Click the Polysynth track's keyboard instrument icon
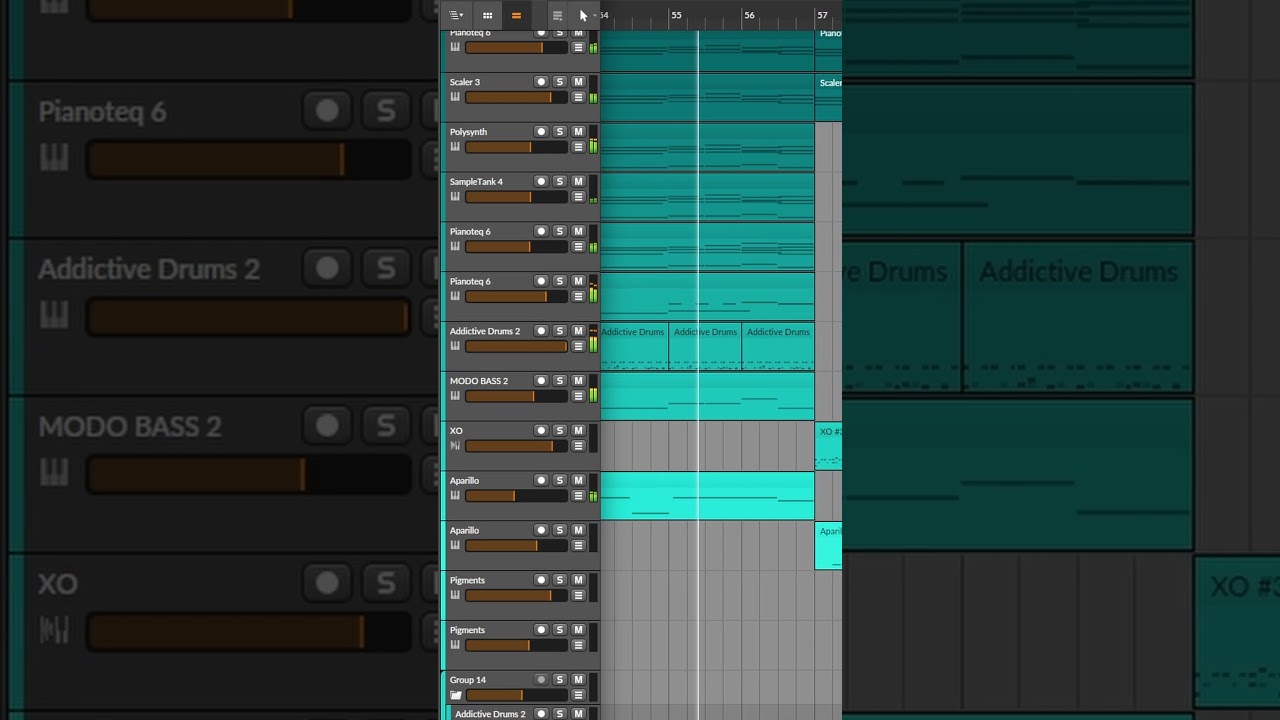The height and width of the screenshot is (720, 1280). click(455, 147)
